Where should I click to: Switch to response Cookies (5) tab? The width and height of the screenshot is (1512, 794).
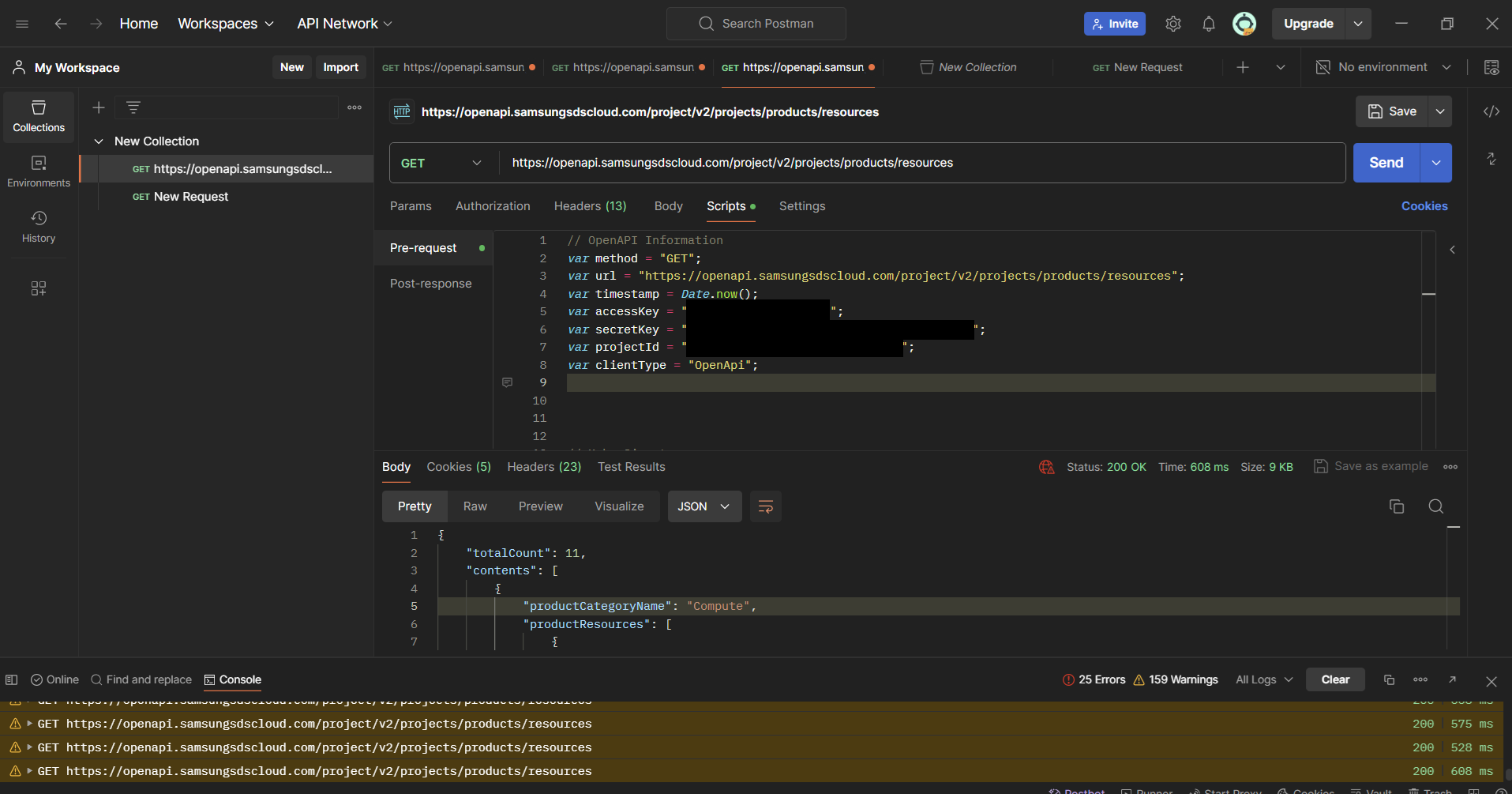pyautogui.click(x=459, y=467)
